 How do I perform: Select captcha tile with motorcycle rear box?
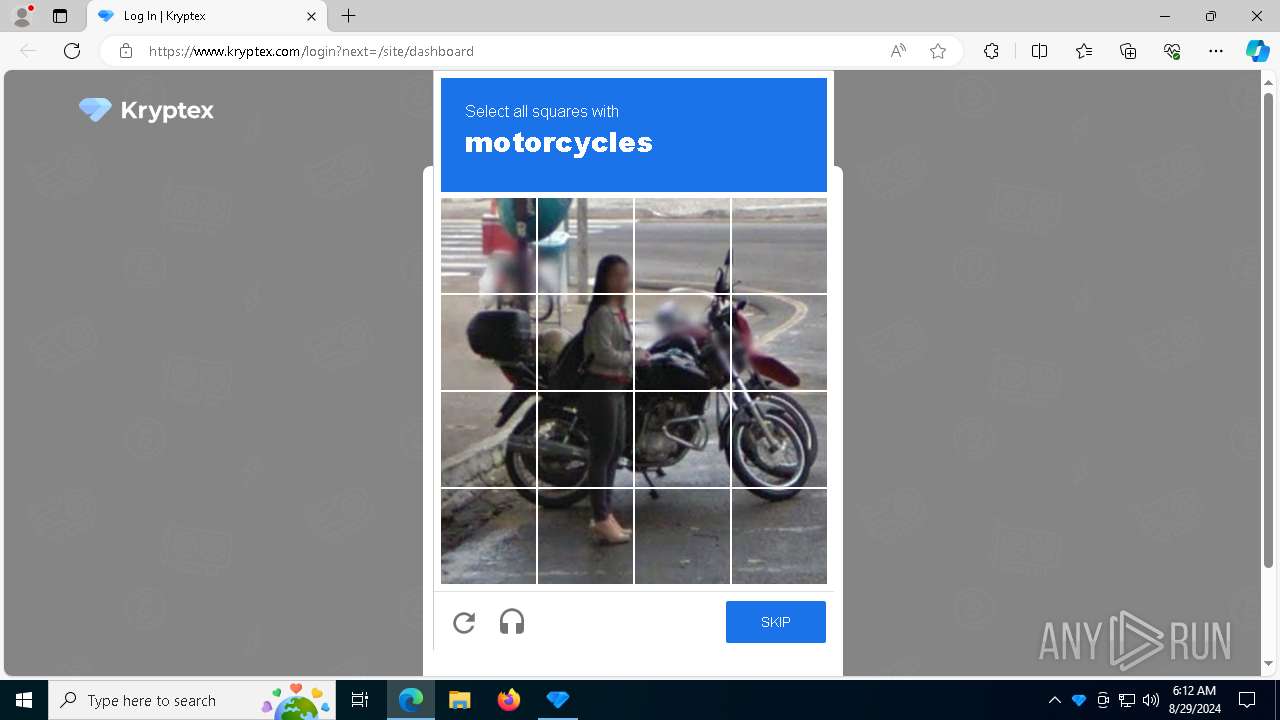point(488,342)
